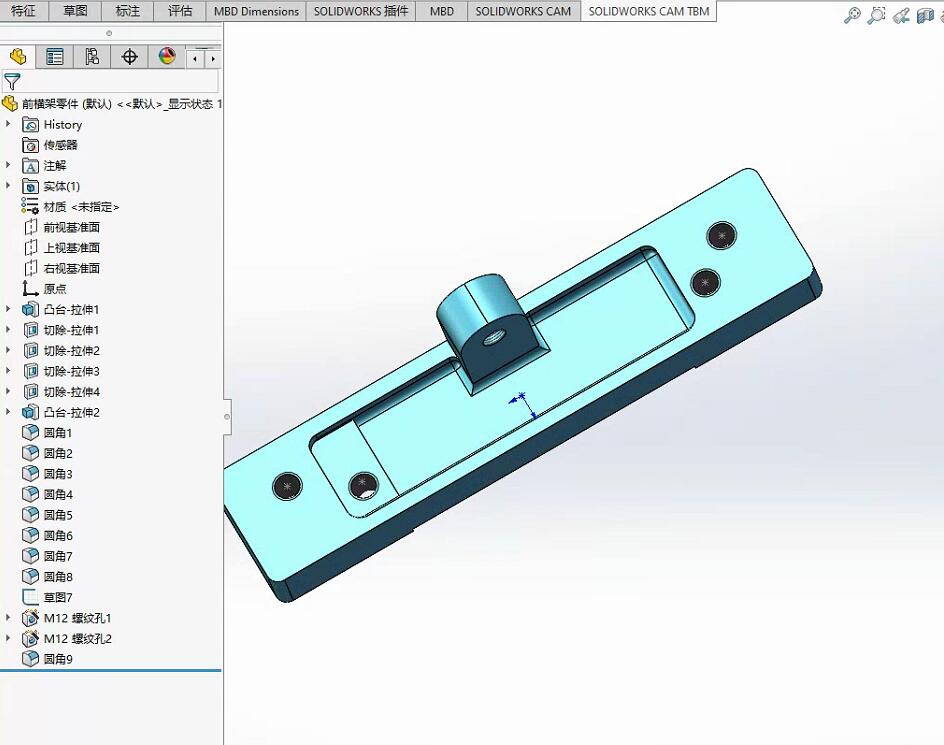Open the SOLIDWORKS CAM tab
The image size is (944, 745).
523,11
